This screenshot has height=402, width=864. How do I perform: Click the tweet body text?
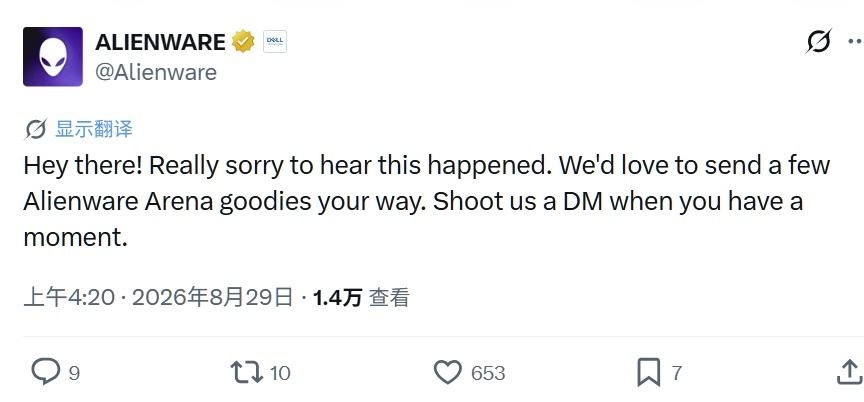426,202
